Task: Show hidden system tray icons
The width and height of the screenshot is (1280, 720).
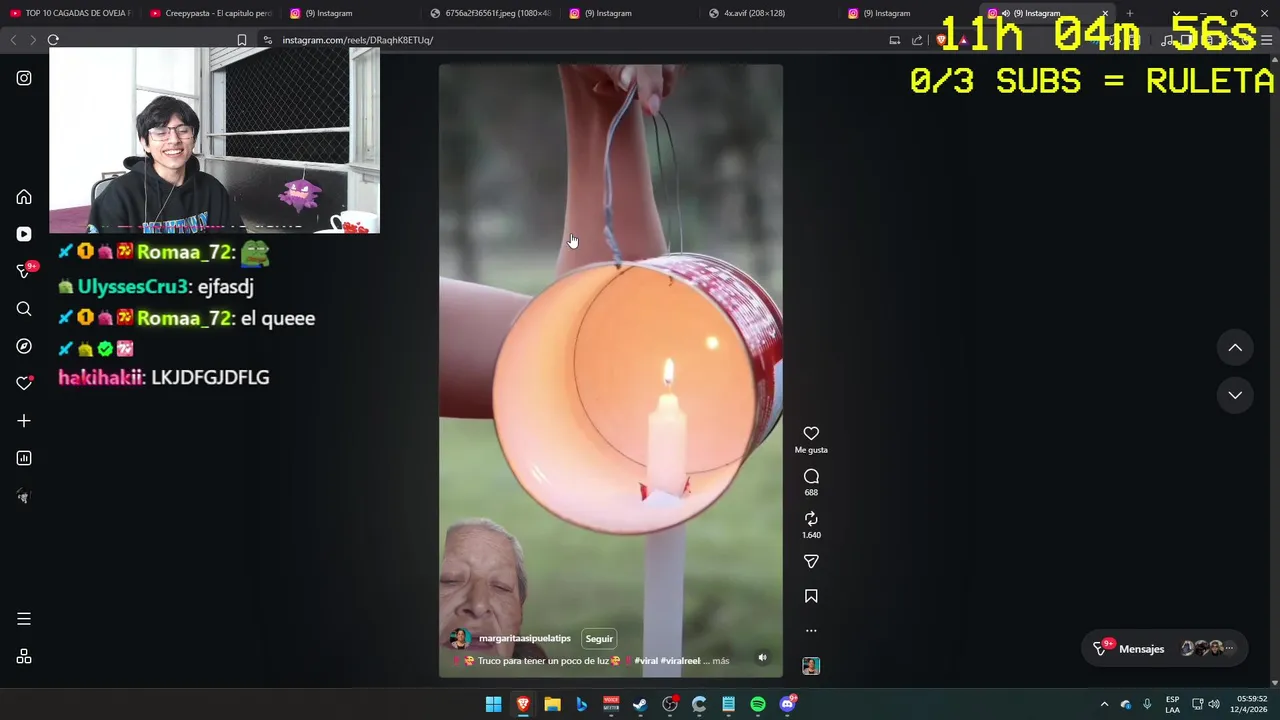Action: [1104, 704]
